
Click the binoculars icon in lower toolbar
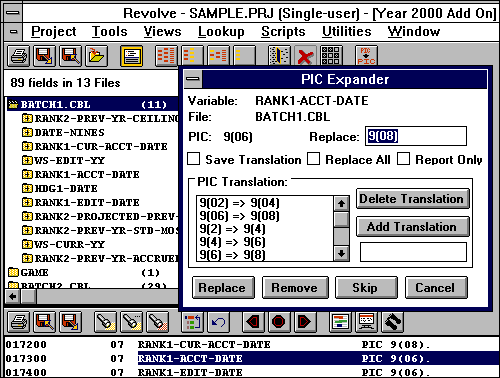click(x=392, y=322)
